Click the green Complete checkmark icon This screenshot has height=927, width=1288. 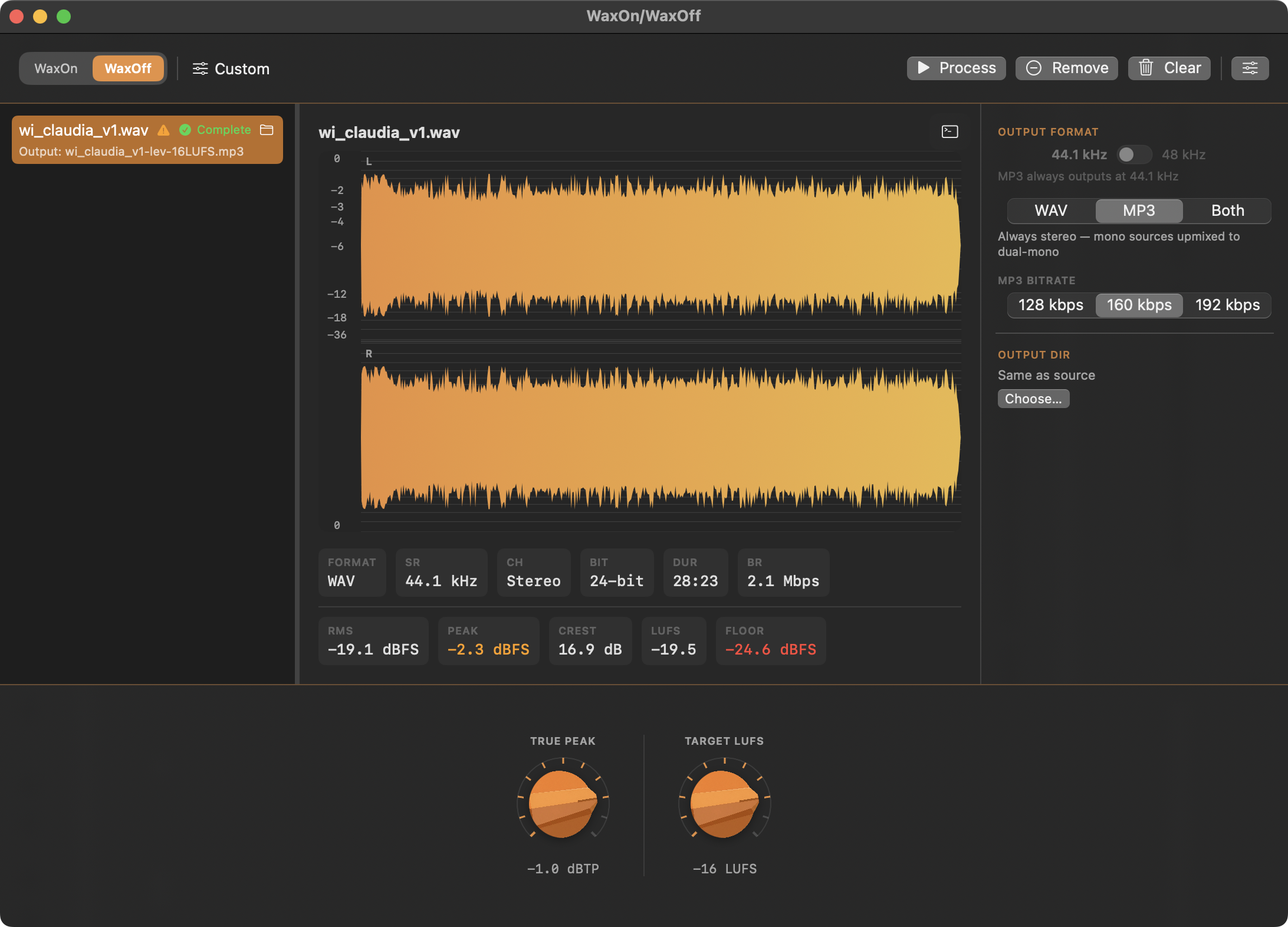[185, 130]
